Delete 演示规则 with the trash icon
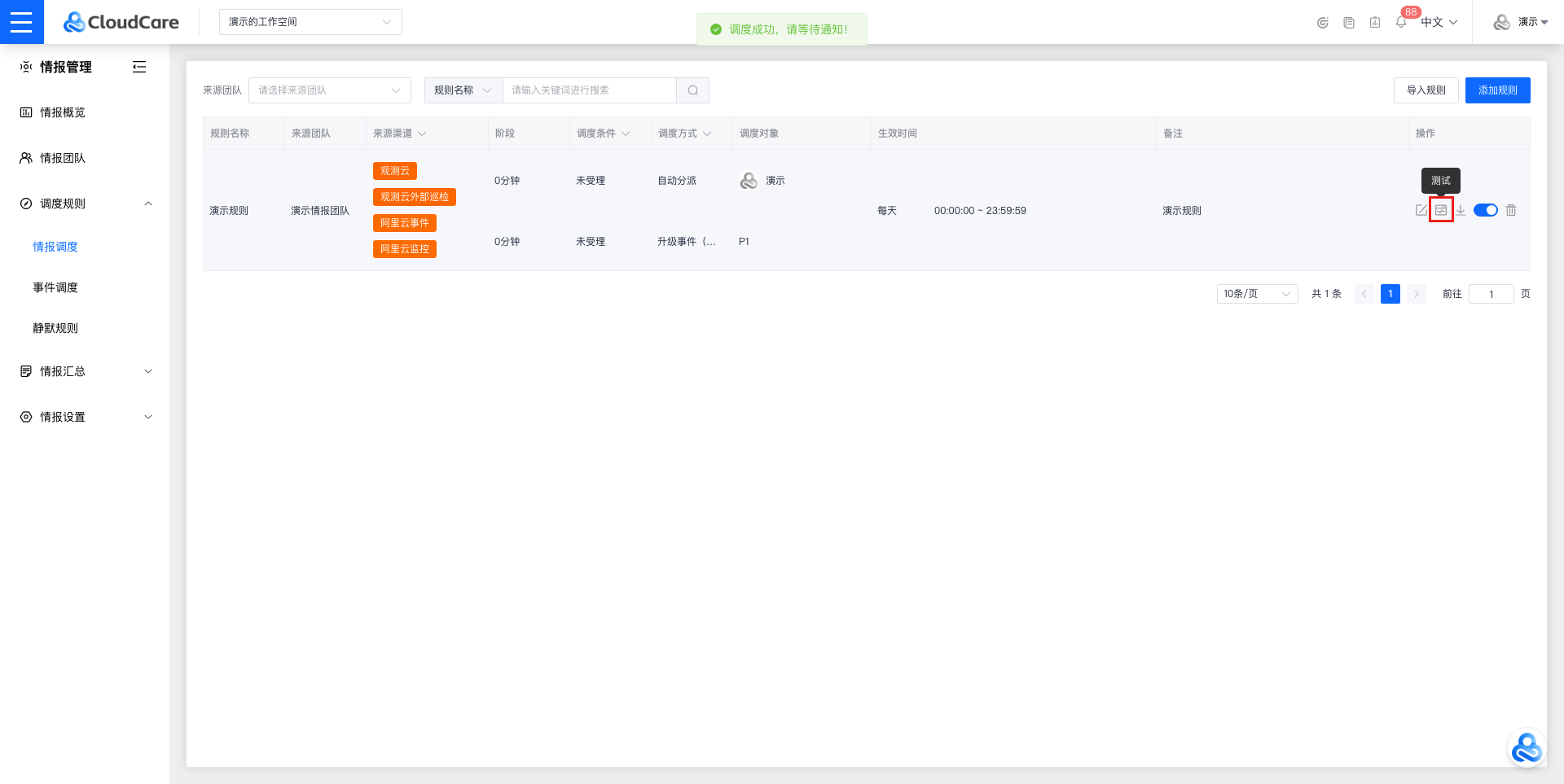Screen dimensions: 1564x784 click(x=1511, y=210)
